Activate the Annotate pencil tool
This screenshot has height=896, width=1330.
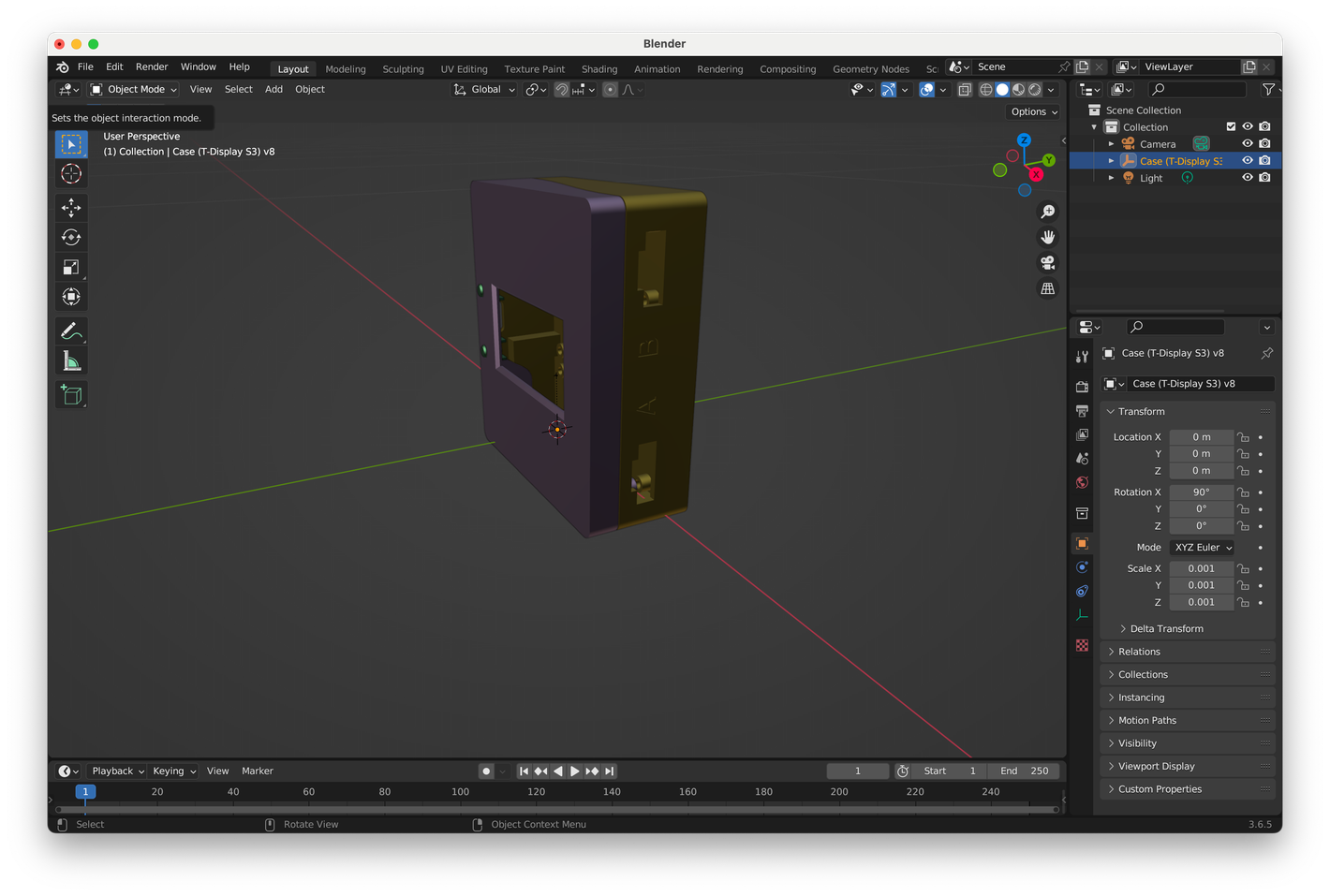point(71,330)
